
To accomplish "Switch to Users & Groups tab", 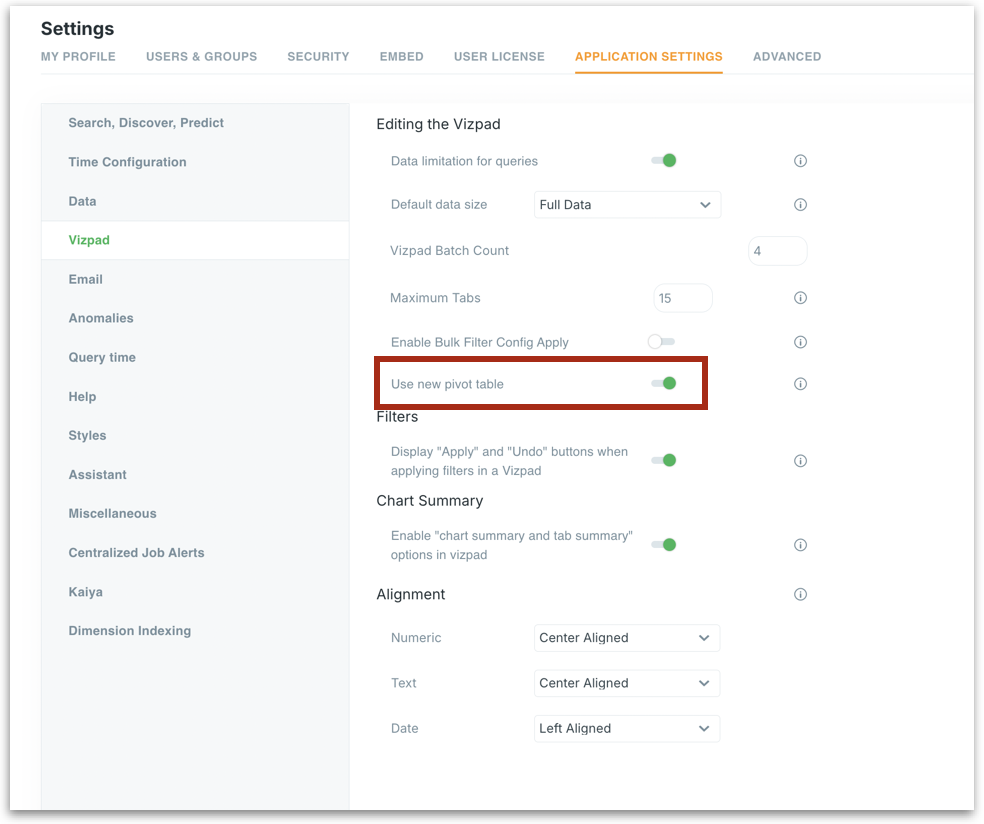I will pos(201,57).
